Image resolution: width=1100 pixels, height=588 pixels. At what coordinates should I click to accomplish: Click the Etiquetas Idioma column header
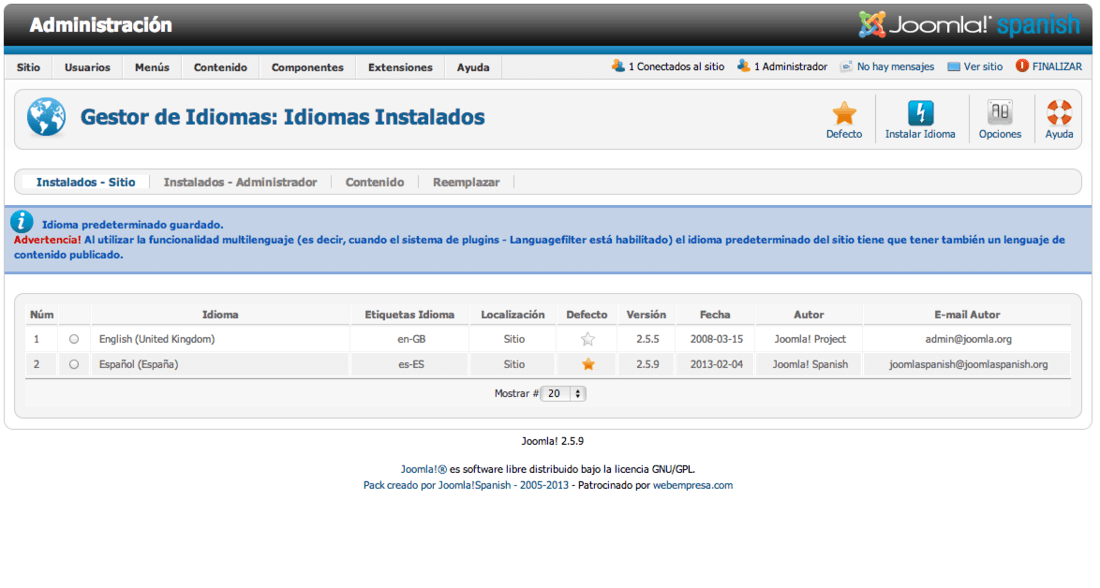click(x=409, y=314)
